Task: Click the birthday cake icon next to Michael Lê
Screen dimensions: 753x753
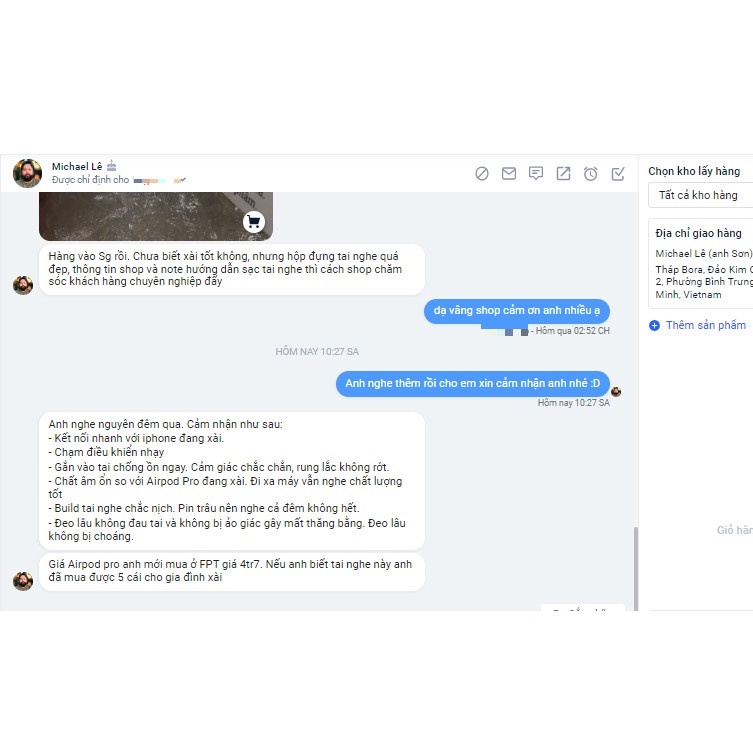Action: click(111, 166)
